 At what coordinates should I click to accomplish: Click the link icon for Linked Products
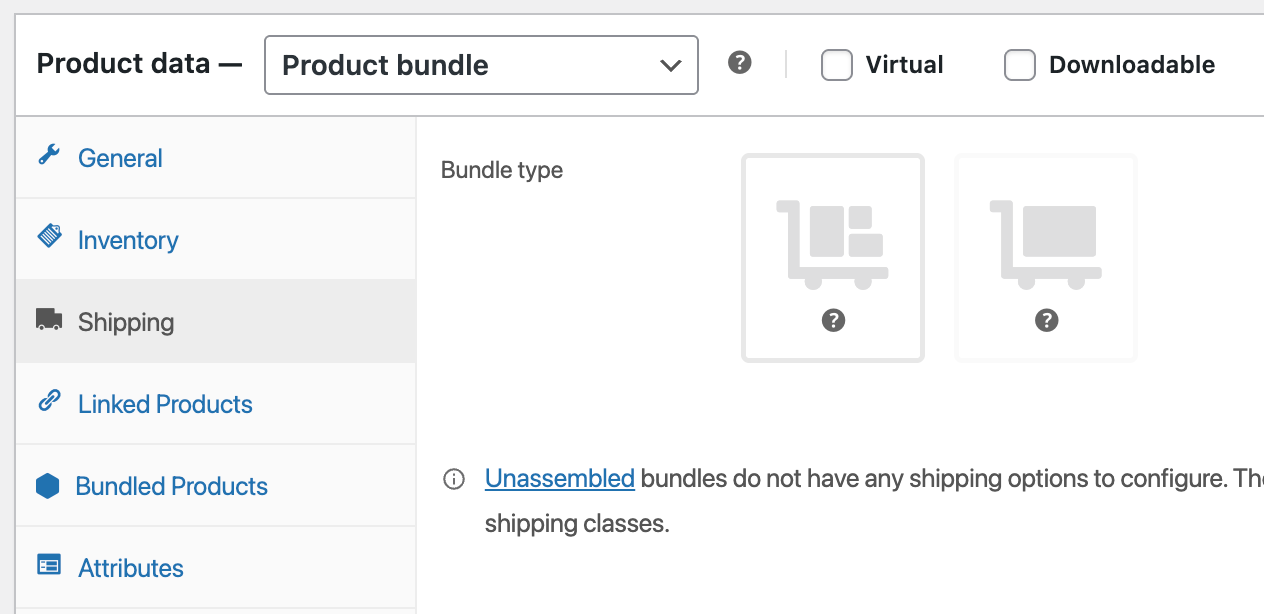[48, 403]
